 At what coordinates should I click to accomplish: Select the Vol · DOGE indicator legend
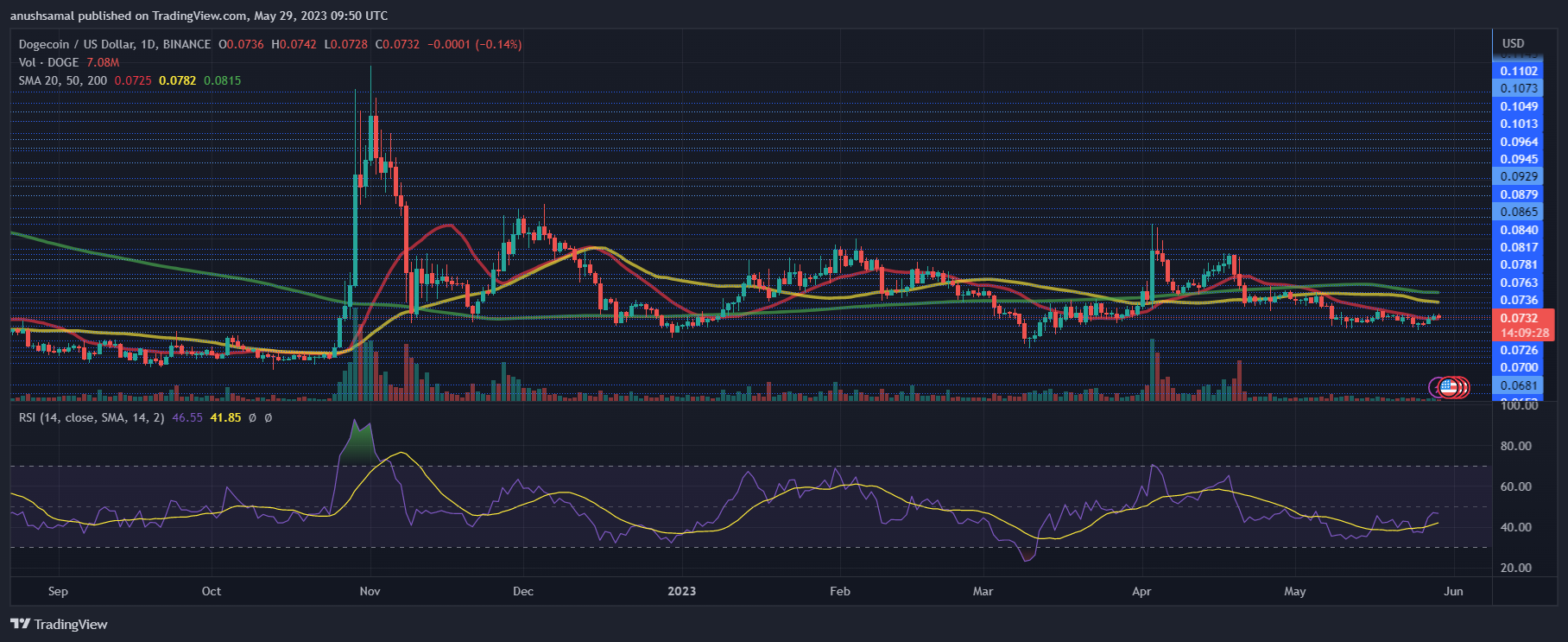pyautogui.click(x=48, y=62)
